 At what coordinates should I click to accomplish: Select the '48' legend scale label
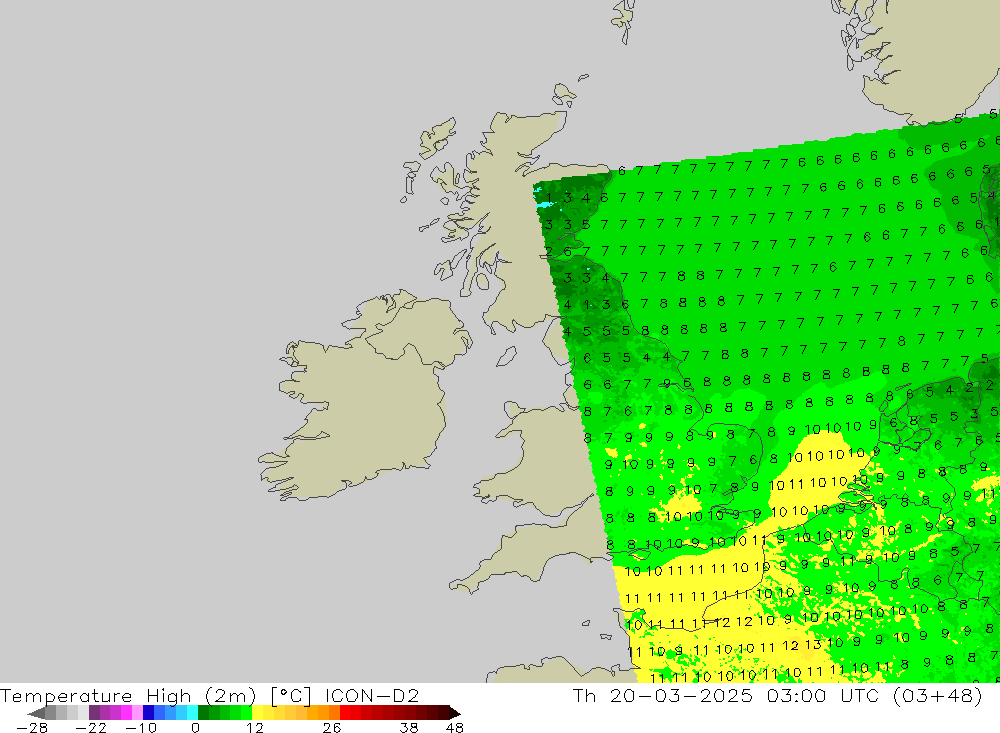pos(455,728)
